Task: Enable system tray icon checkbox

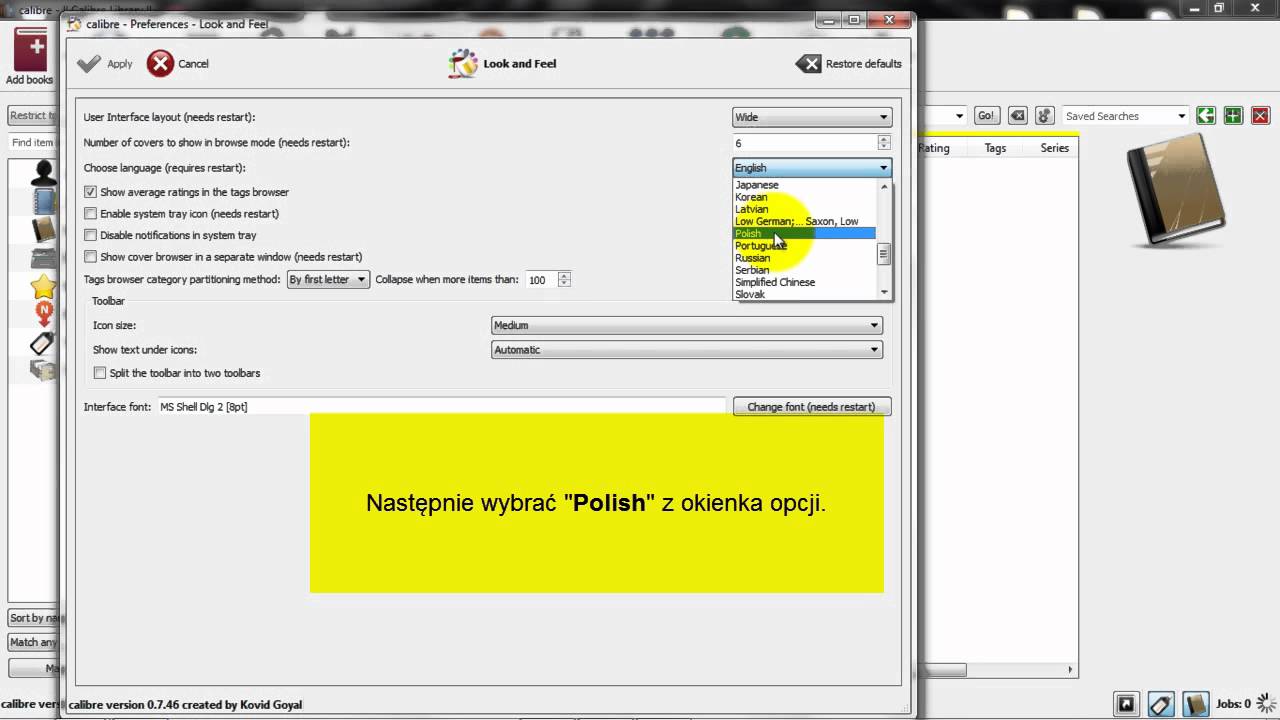Action: pyautogui.click(x=90, y=213)
